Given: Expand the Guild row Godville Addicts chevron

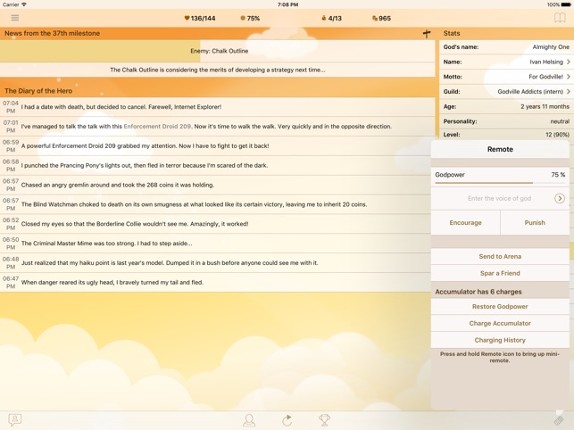Looking at the screenshot, I should (569, 91).
